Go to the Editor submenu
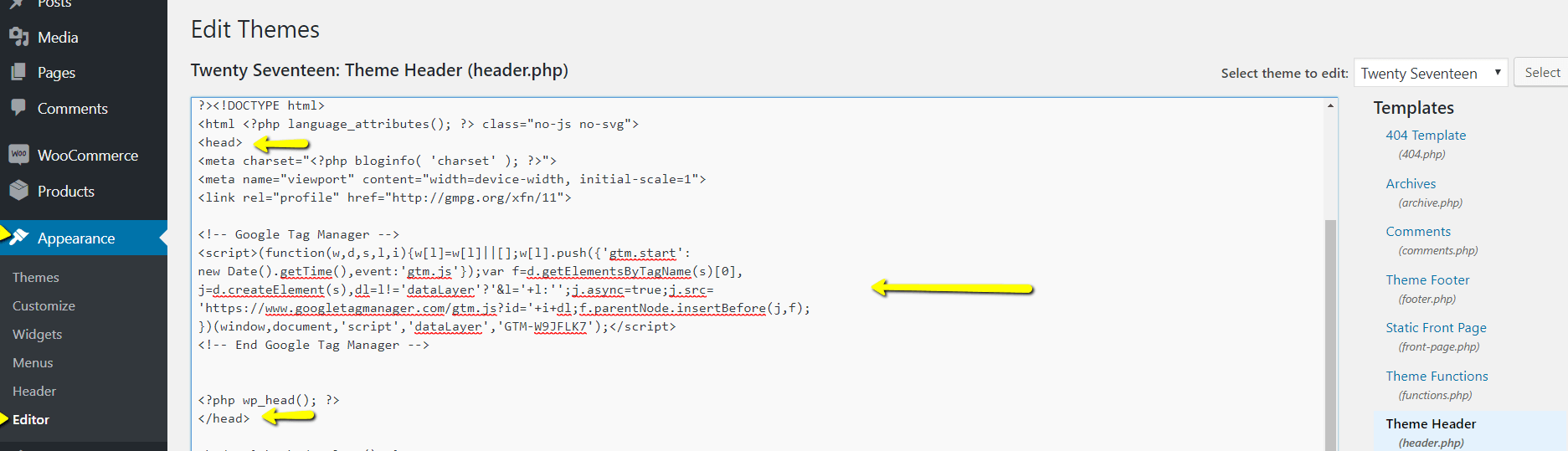 31,419
